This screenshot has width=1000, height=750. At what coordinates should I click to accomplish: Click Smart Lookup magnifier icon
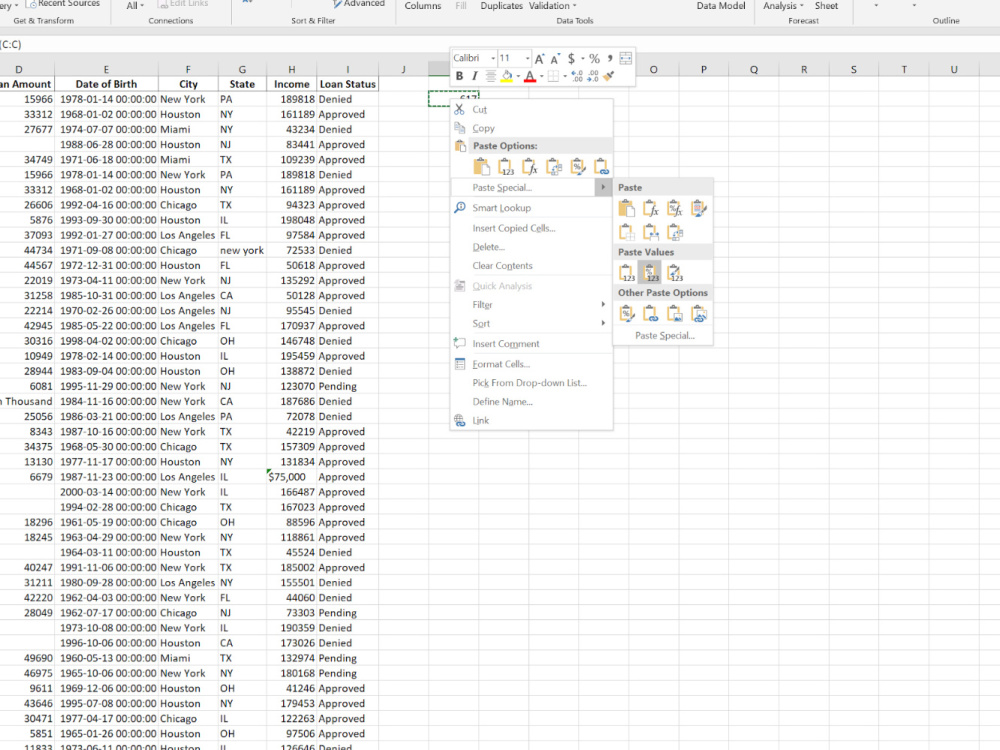460,208
